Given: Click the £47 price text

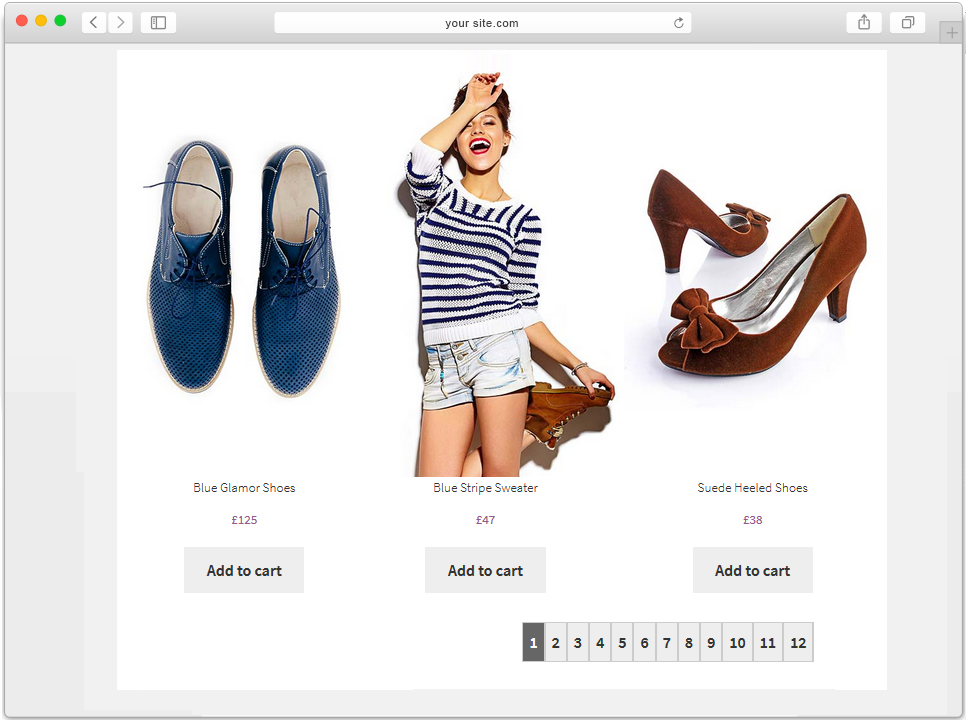Looking at the screenshot, I should tap(485, 520).
